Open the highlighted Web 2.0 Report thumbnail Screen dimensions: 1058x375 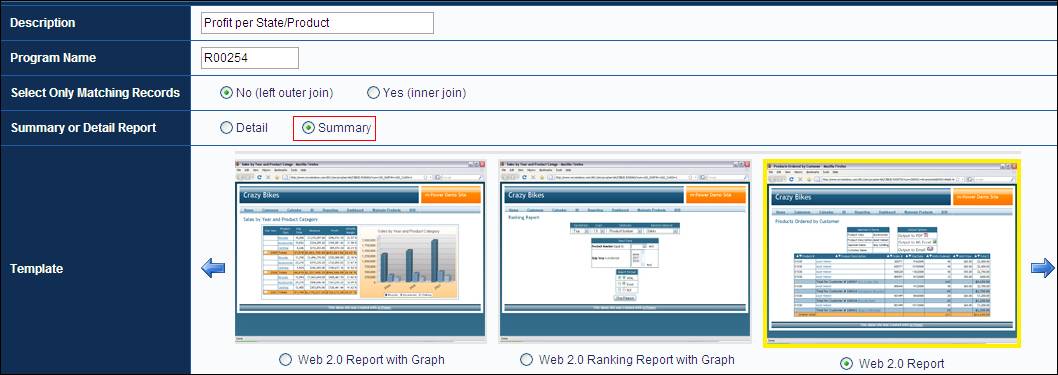pos(891,254)
